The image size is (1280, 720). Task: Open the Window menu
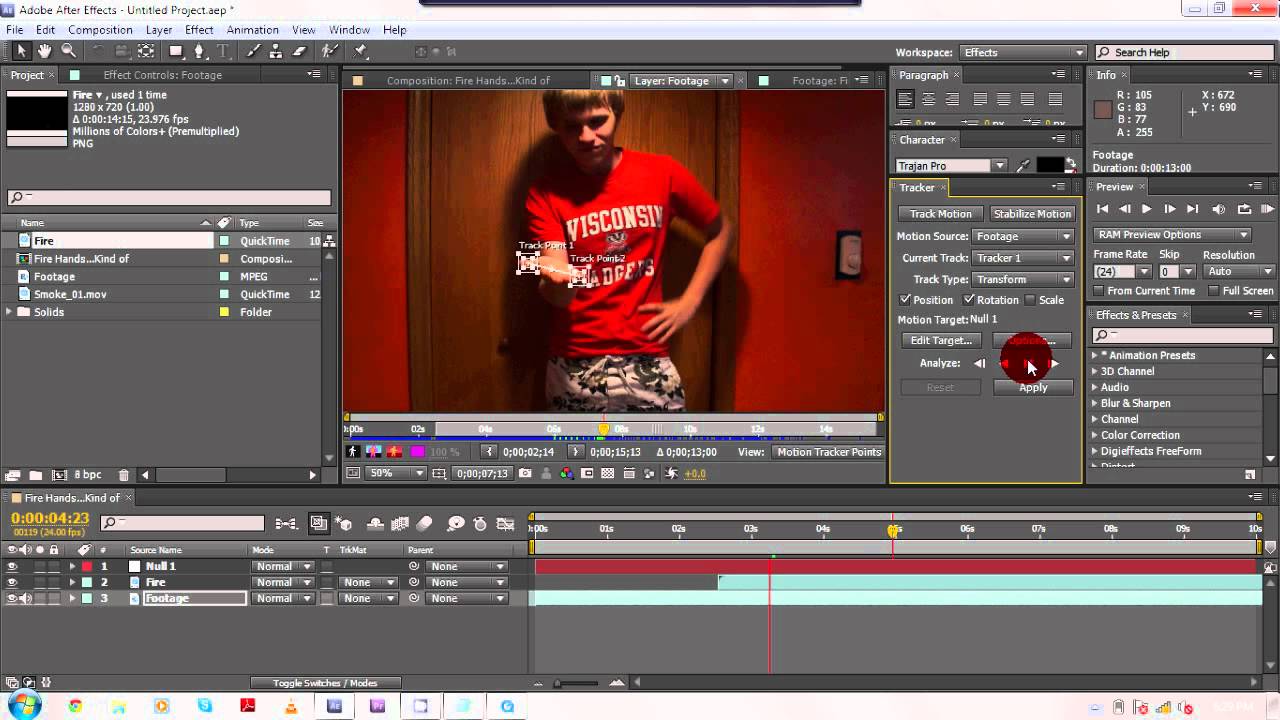[x=349, y=30]
